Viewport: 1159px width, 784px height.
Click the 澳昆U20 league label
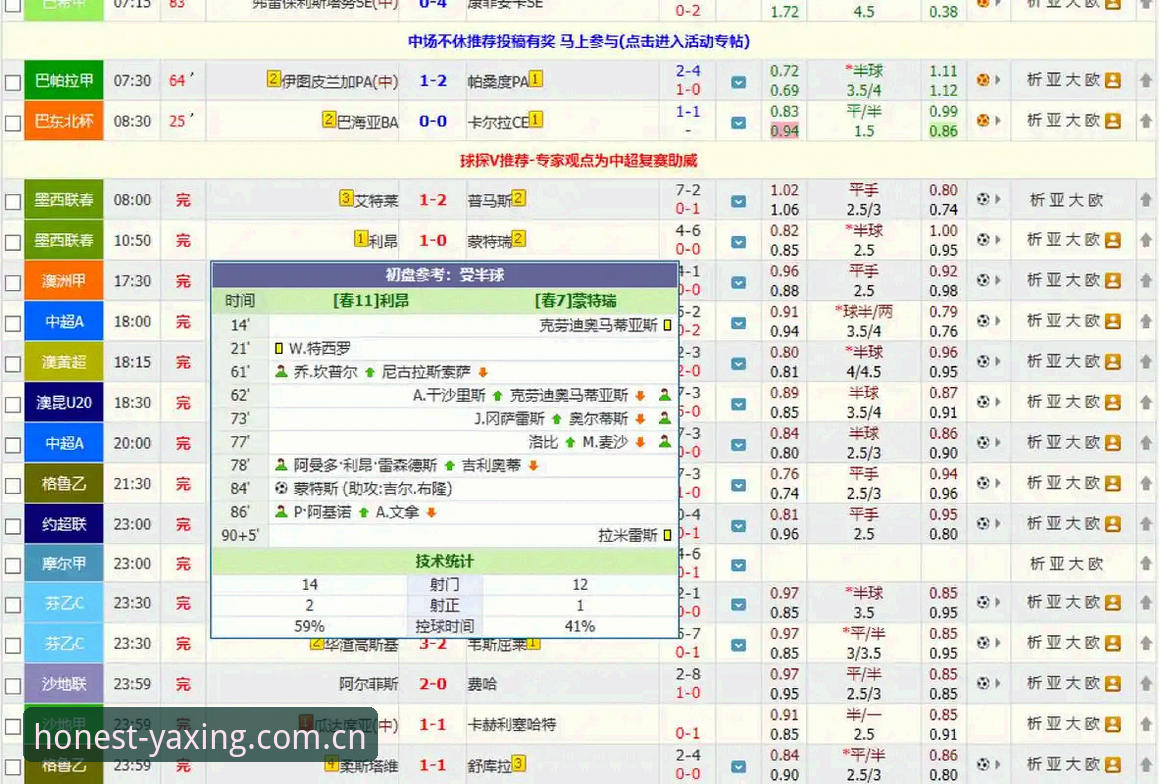pos(64,403)
